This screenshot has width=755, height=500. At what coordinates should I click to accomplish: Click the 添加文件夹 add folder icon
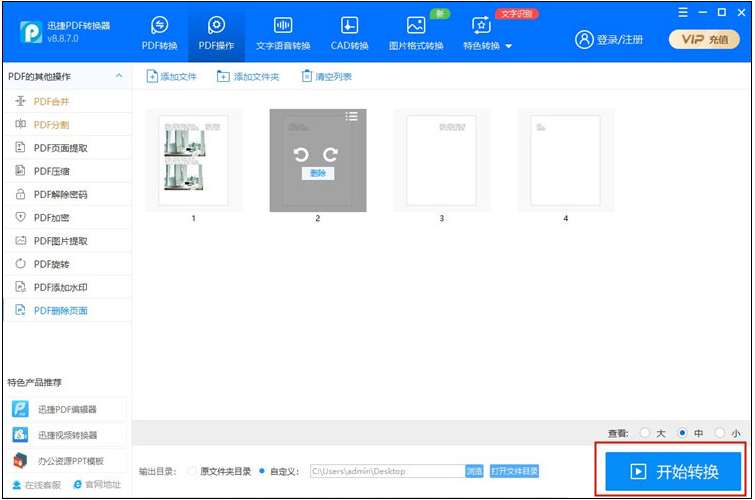tap(223, 77)
